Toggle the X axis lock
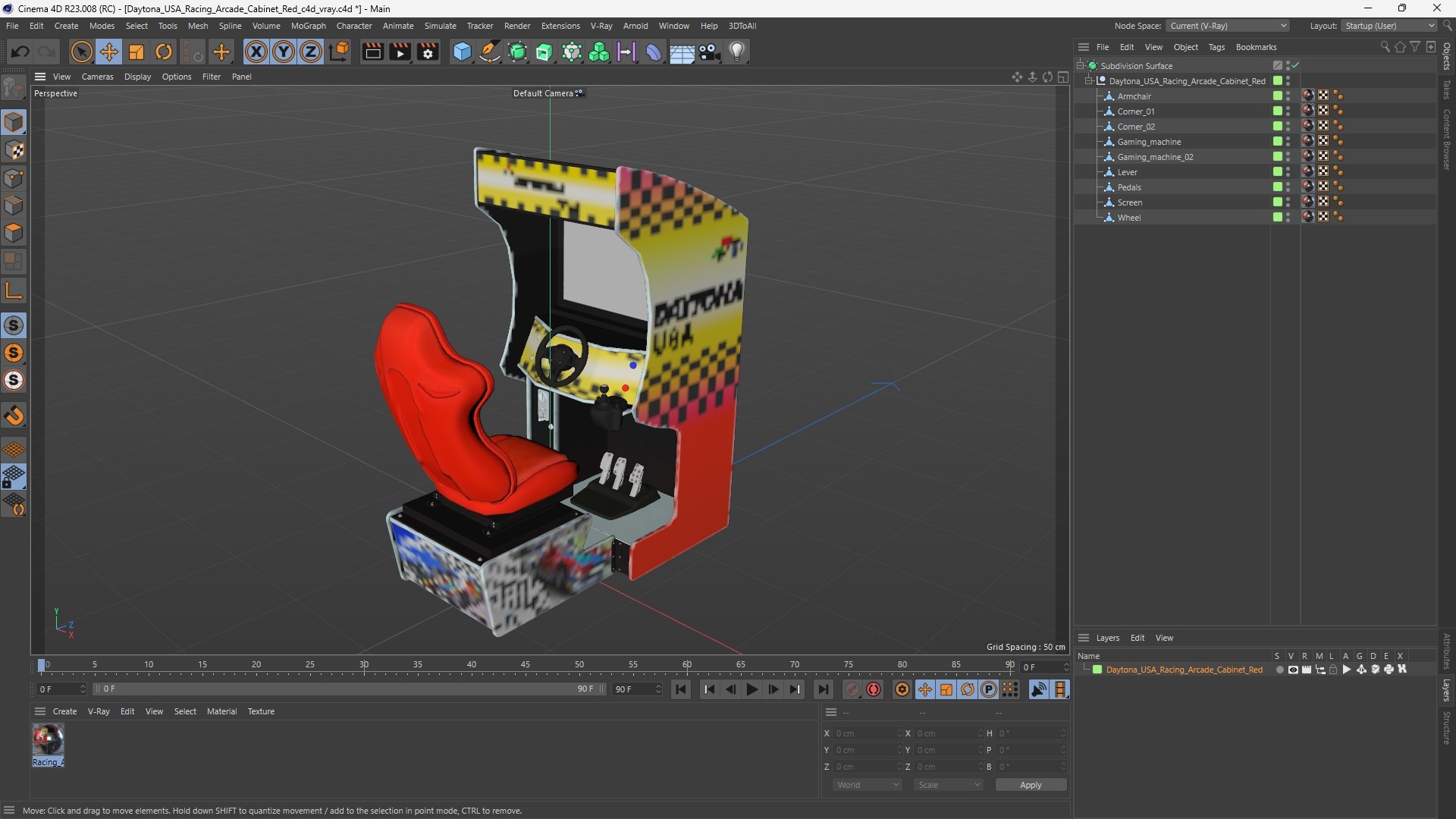Viewport: 1456px width, 819px height. point(256,52)
